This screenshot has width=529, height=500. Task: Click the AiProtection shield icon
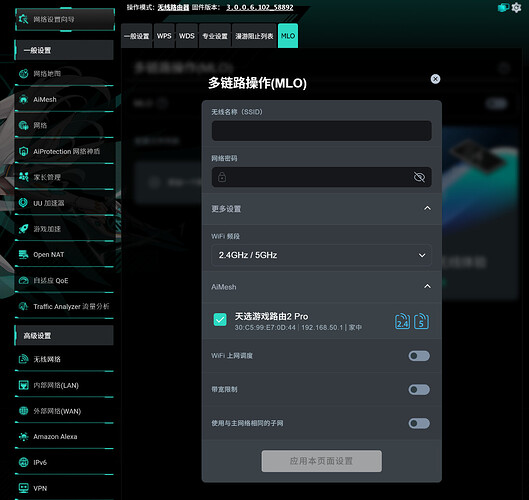(23, 151)
